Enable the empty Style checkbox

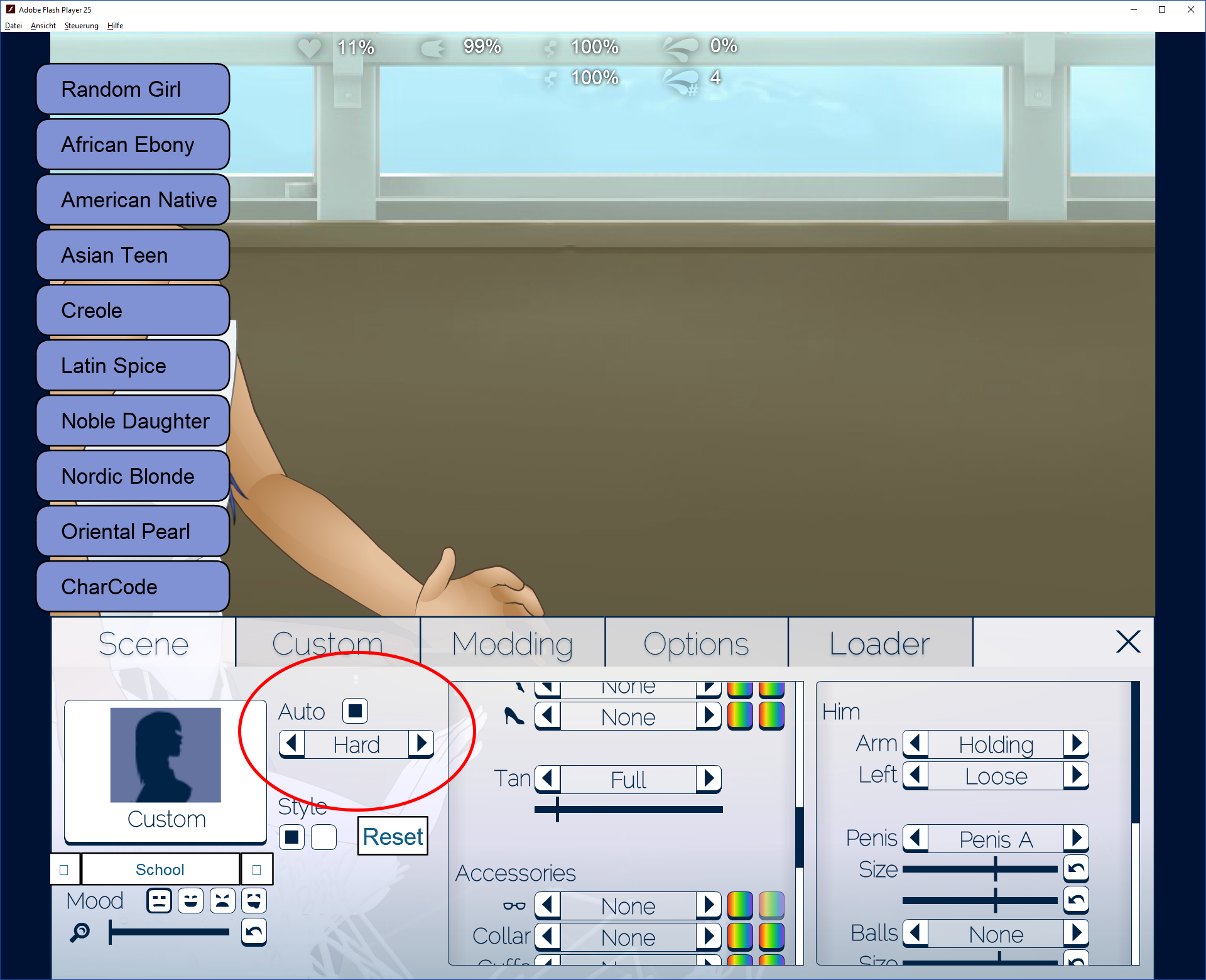[323, 837]
